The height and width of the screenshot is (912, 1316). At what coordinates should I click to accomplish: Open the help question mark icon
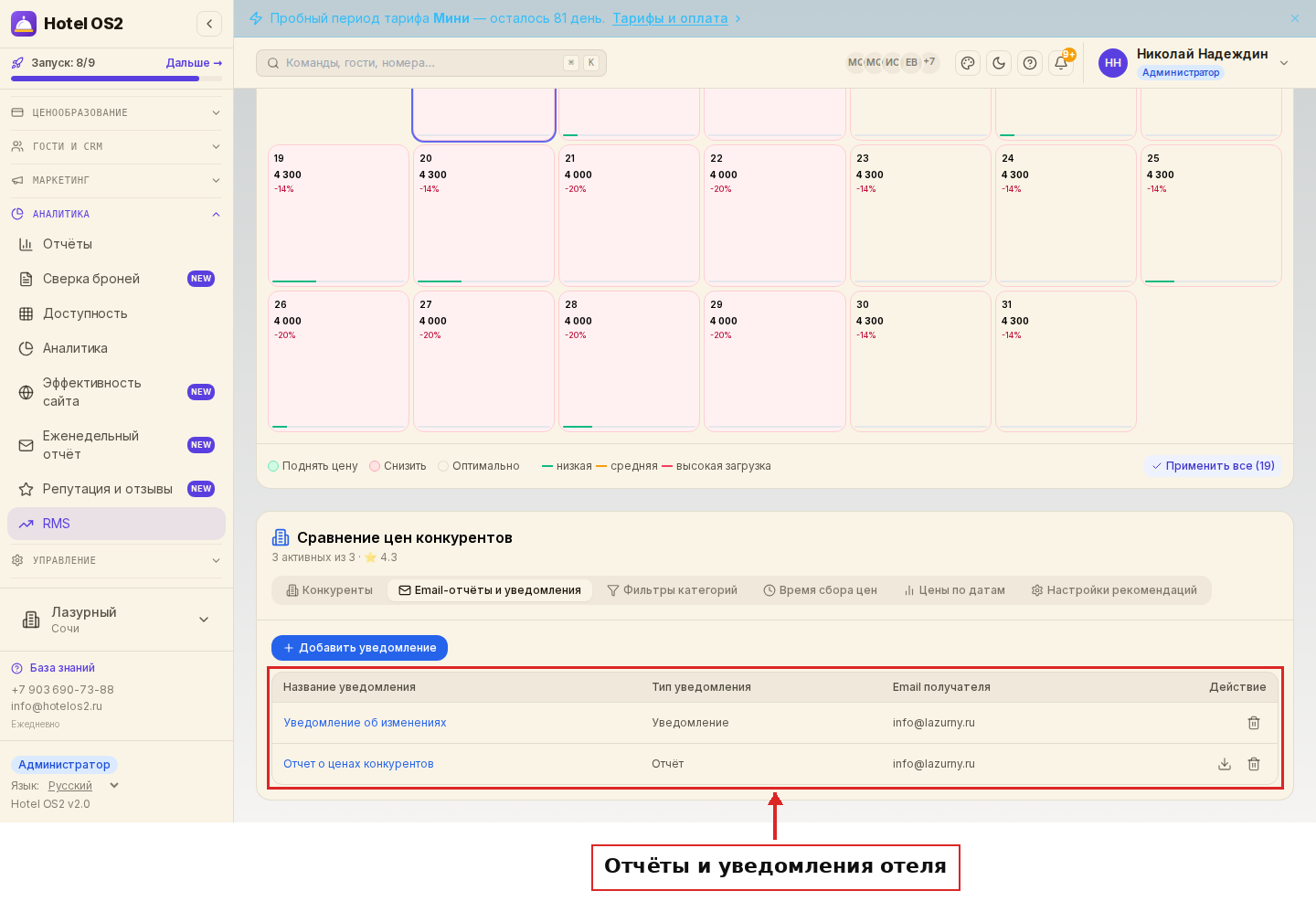coord(1030,63)
